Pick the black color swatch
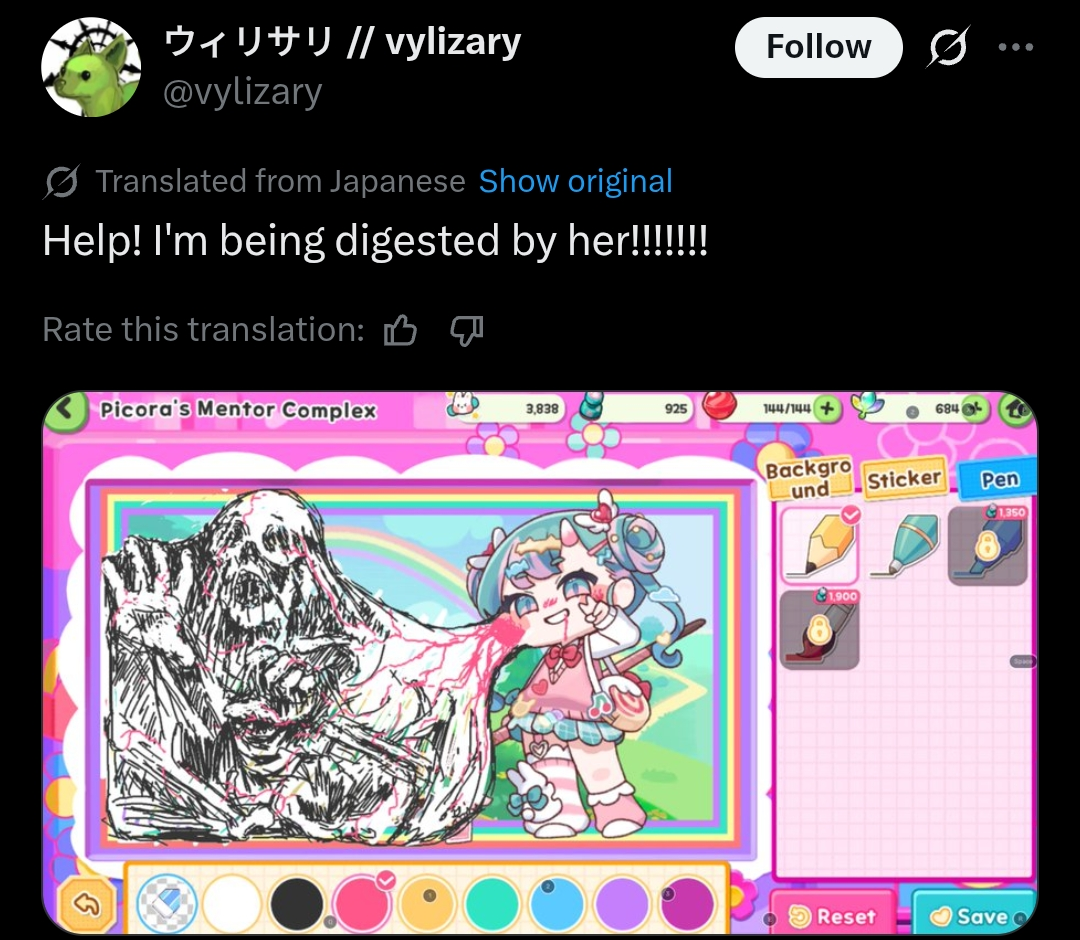 click(297, 903)
